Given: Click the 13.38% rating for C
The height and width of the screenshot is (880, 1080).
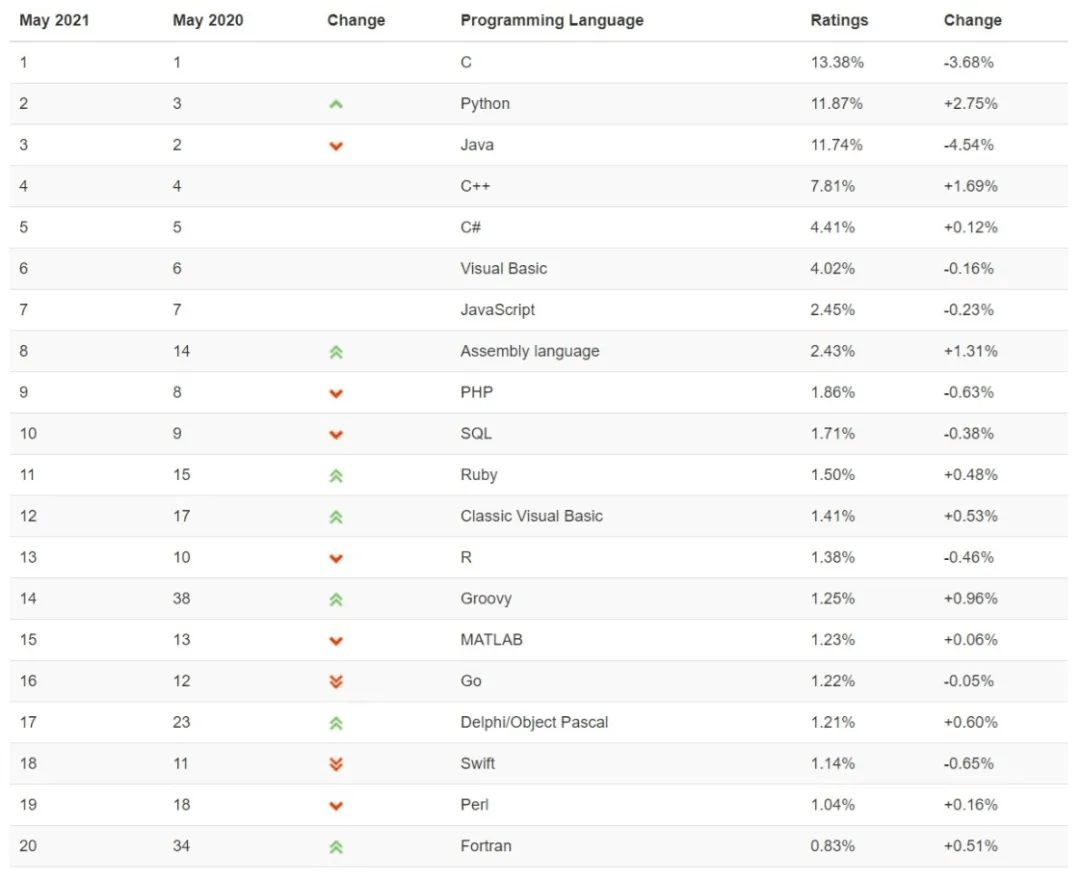Looking at the screenshot, I should point(837,62).
